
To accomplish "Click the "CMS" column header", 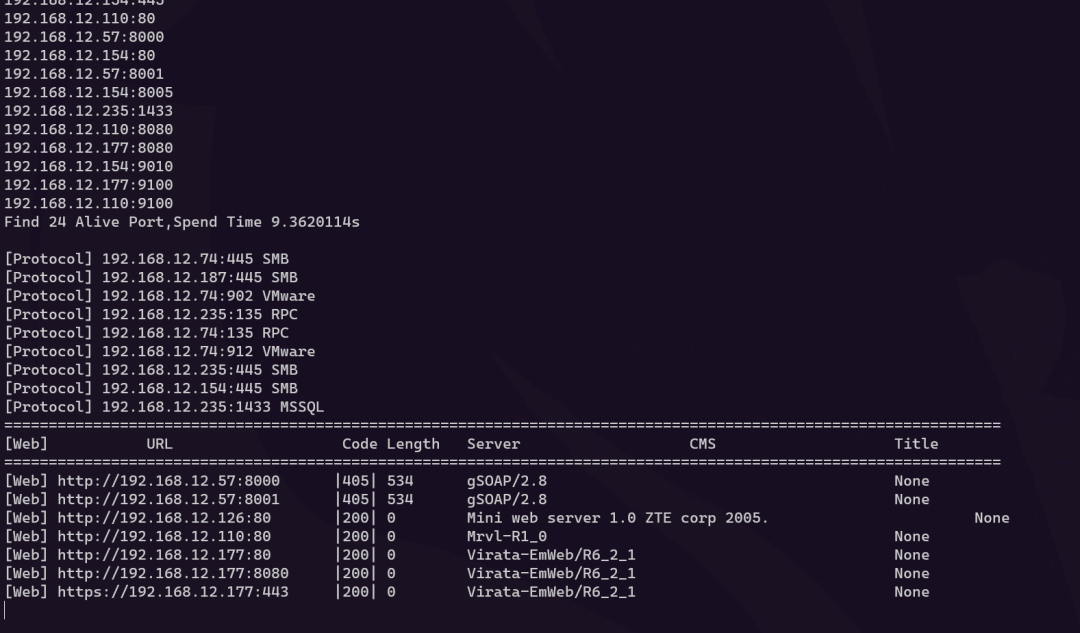I will coord(702,444).
